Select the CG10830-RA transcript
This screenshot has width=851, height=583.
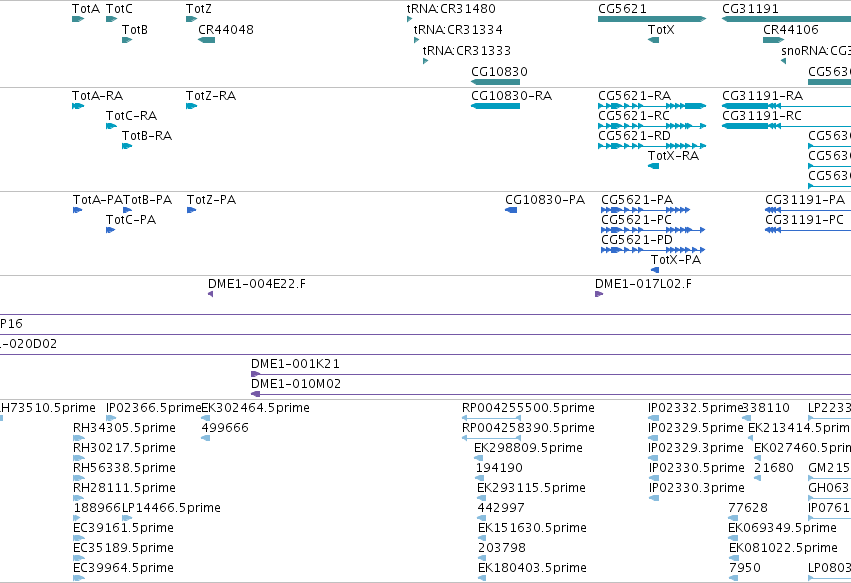point(496,106)
